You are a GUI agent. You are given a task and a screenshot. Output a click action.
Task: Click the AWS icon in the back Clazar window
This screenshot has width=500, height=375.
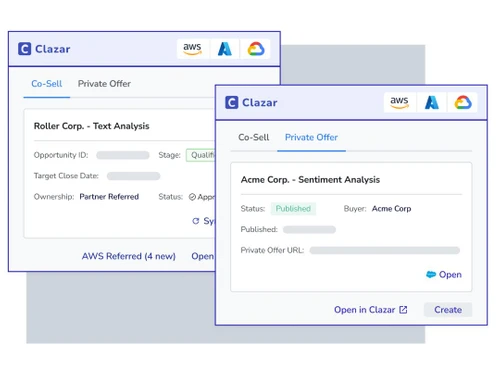coord(192,49)
